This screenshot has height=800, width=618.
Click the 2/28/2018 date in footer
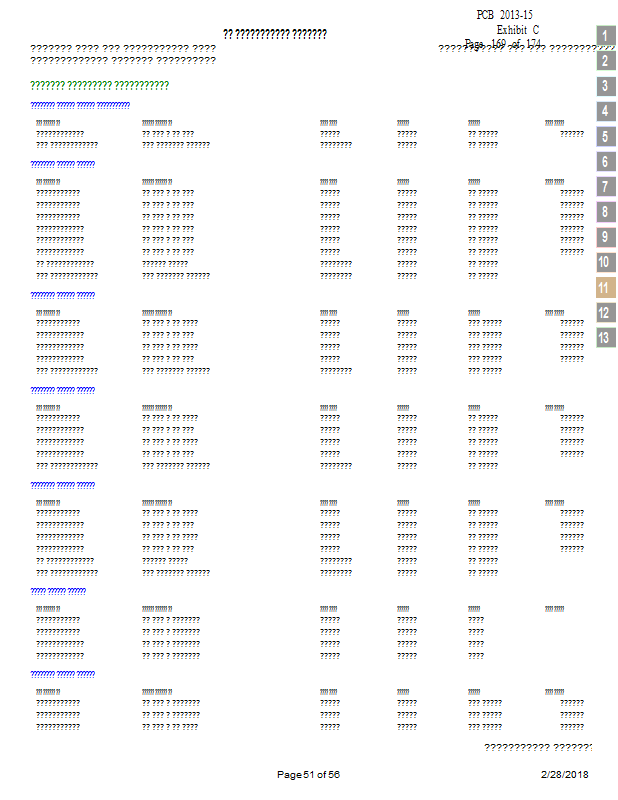click(x=564, y=775)
